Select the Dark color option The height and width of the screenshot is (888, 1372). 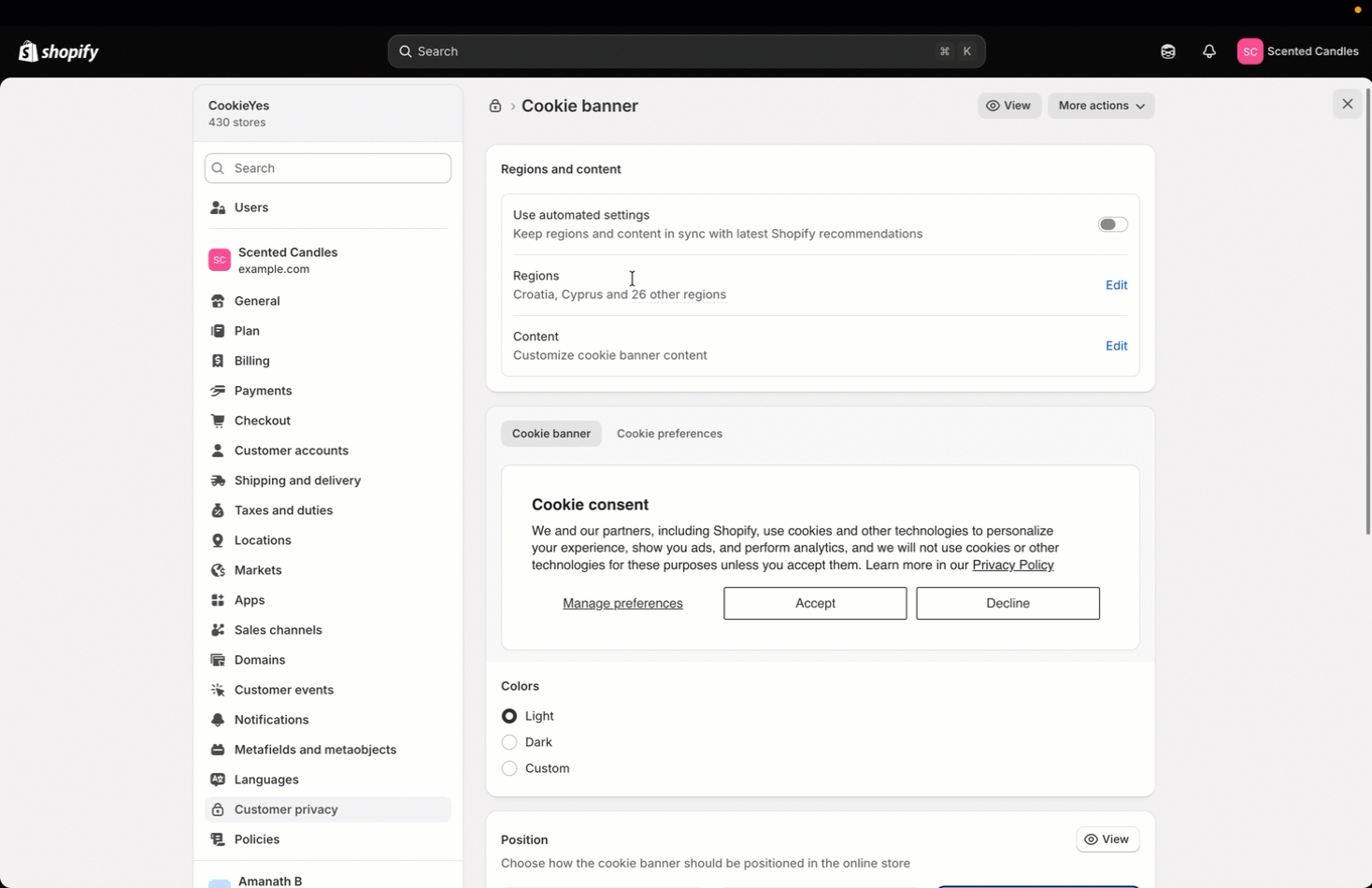click(x=509, y=742)
